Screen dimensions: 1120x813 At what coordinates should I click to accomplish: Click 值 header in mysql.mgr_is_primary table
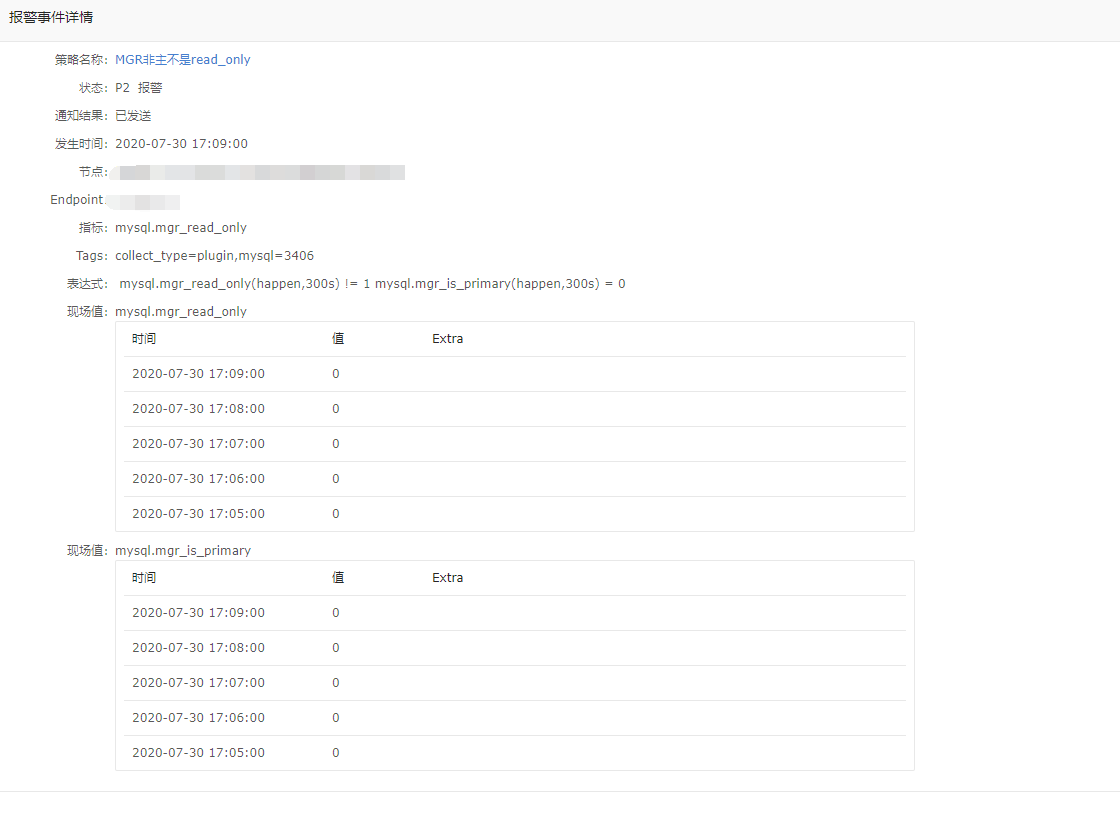(338, 578)
